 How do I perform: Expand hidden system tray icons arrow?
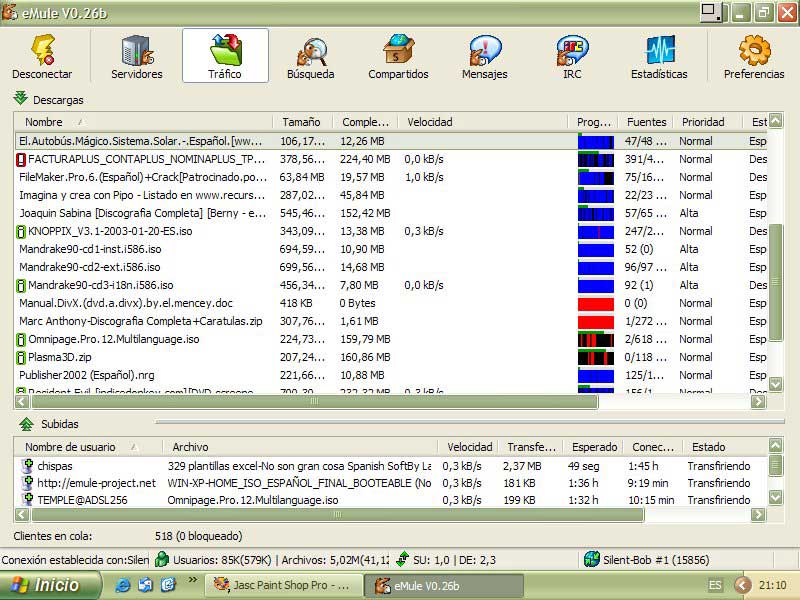coord(742,585)
